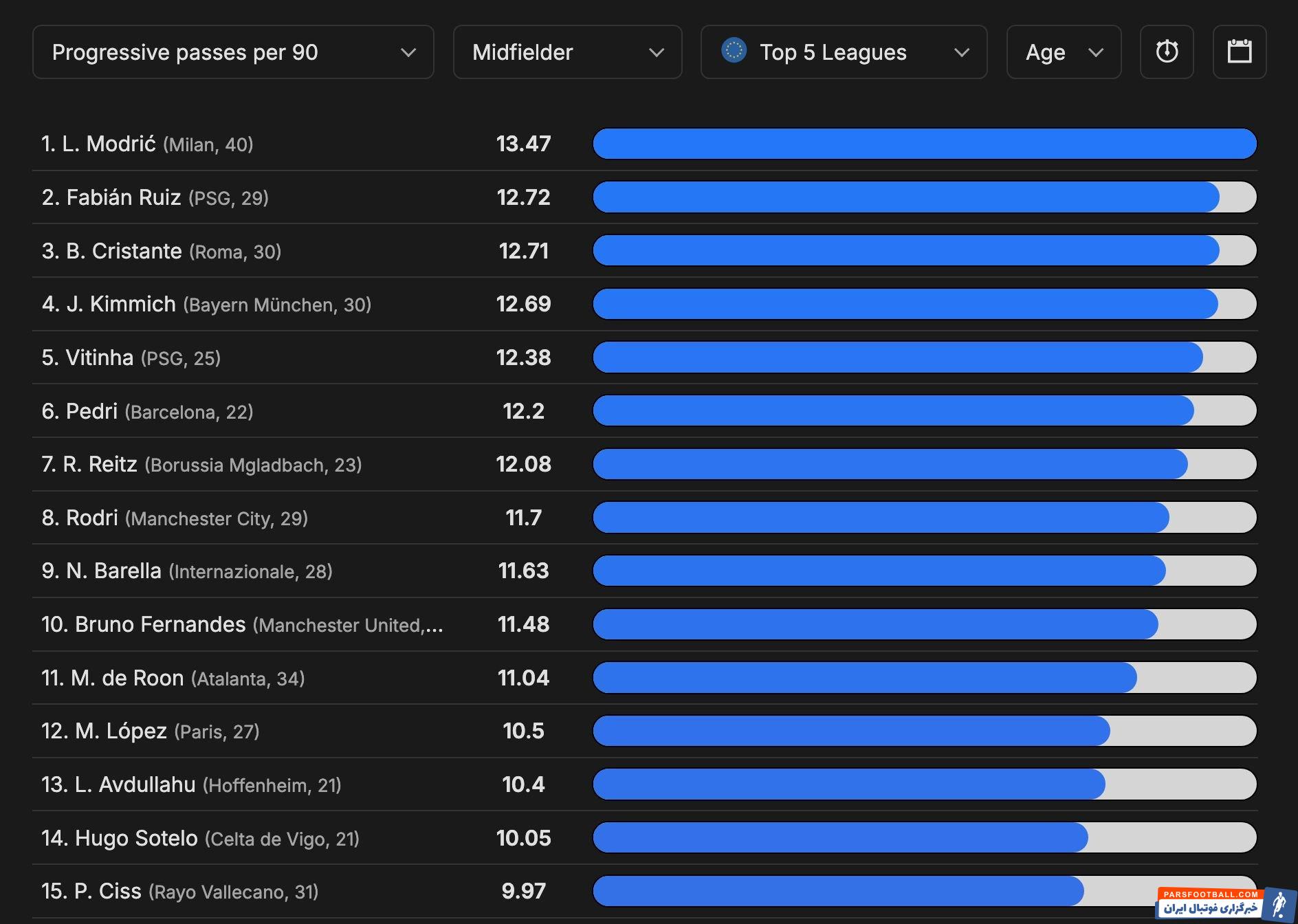Open the Top 5 Leagues selector

(844, 52)
